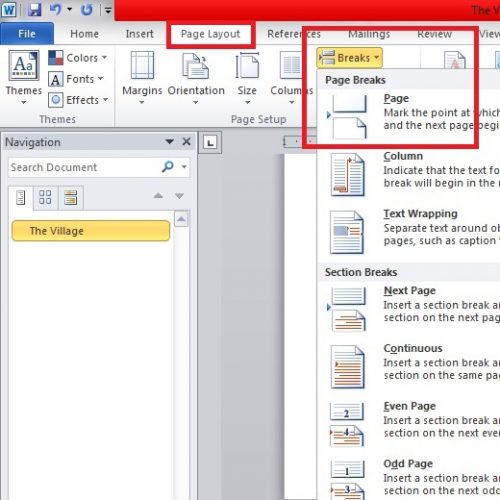Go to next heading arrow
The height and width of the screenshot is (500, 500).
(x=179, y=196)
